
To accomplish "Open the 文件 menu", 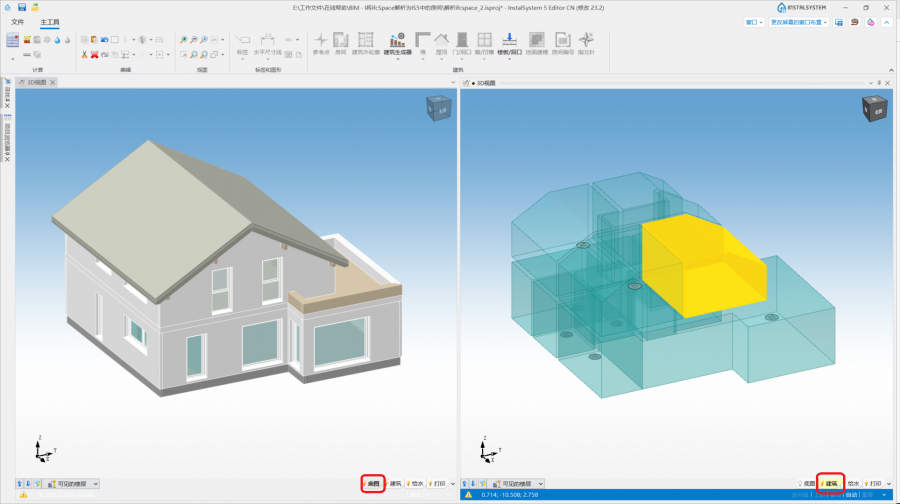I will (x=17, y=21).
